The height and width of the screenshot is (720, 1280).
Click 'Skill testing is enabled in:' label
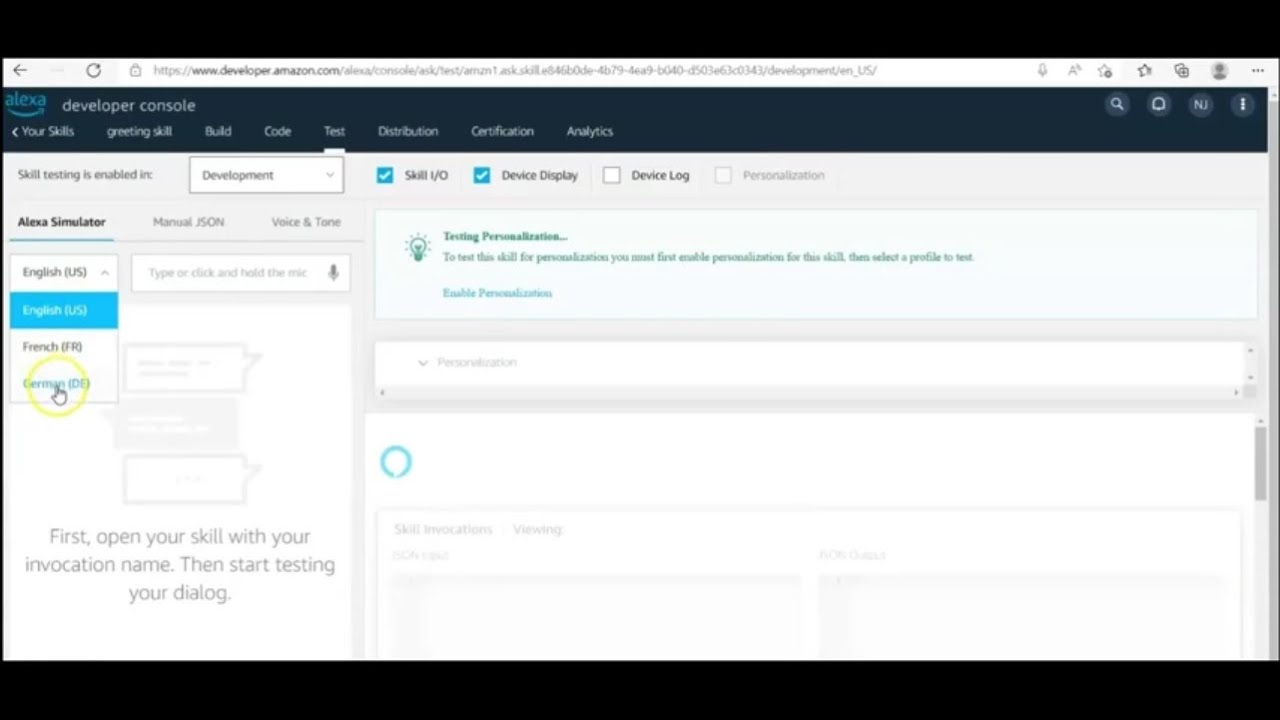tap(85, 174)
